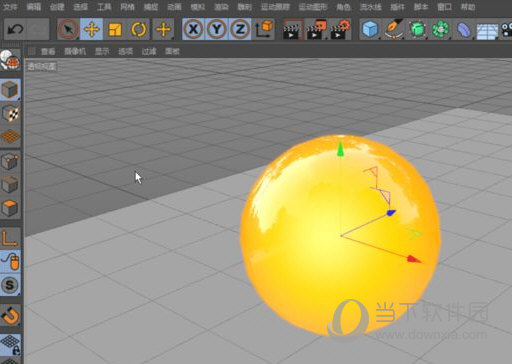
Task: Activate the Move tool
Action: (x=91, y=29)
